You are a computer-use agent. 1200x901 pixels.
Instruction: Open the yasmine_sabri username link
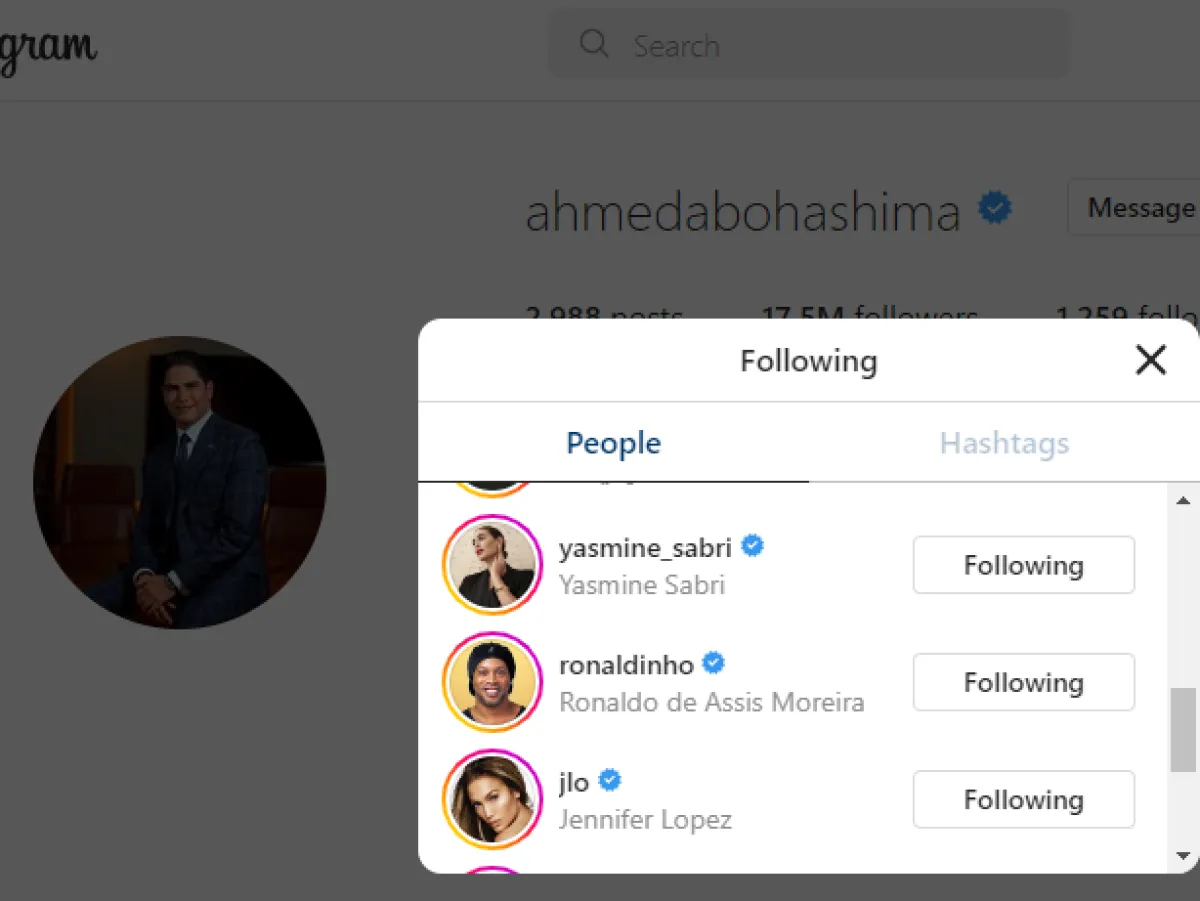click(645, 547)
